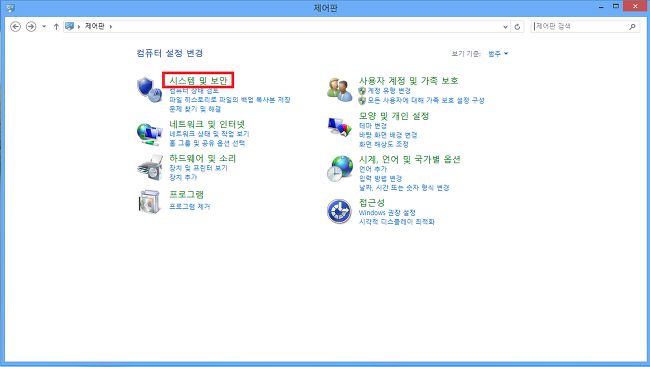650x367 pixels.
Task: Open 문제 찾기 및 해결 link
Action: point(195,109)
